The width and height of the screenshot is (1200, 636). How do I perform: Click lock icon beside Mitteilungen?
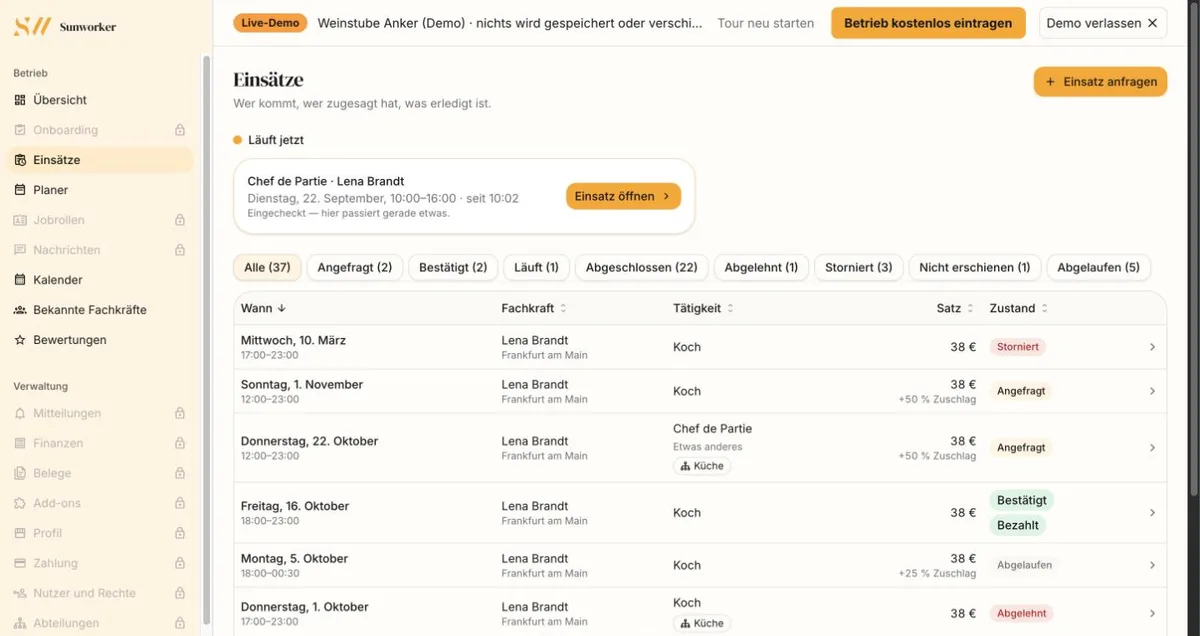(180, 413)
